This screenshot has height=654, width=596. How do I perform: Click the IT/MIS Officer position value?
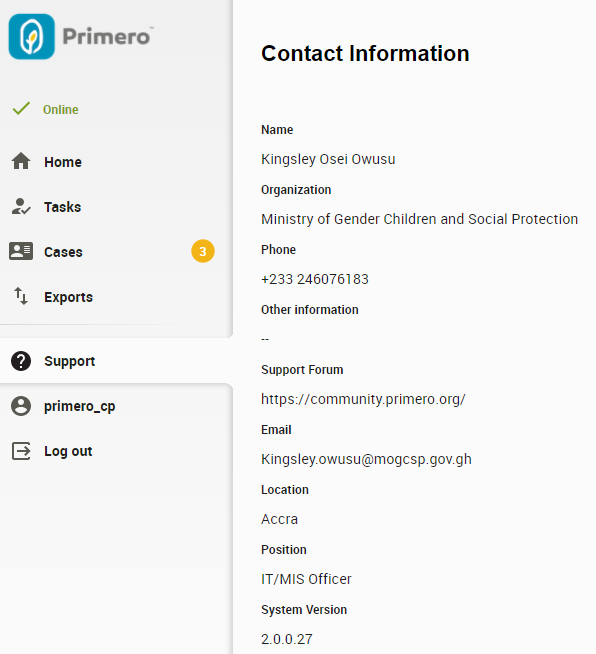click(306, 579)
